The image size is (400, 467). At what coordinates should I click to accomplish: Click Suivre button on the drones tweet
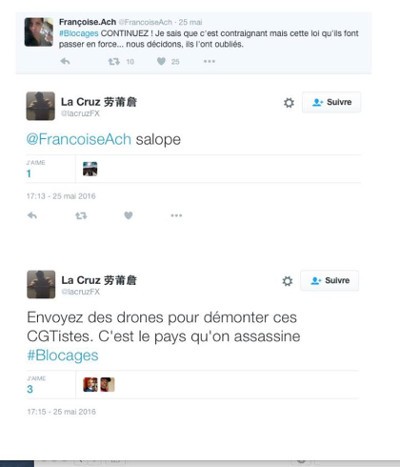coord(330,281)
